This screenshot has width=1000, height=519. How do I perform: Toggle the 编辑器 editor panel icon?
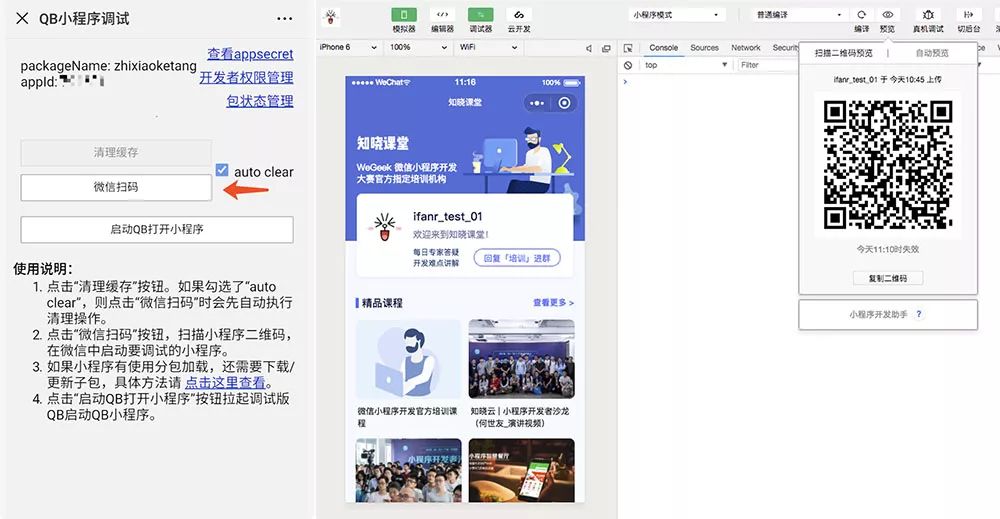coord(442,15)
